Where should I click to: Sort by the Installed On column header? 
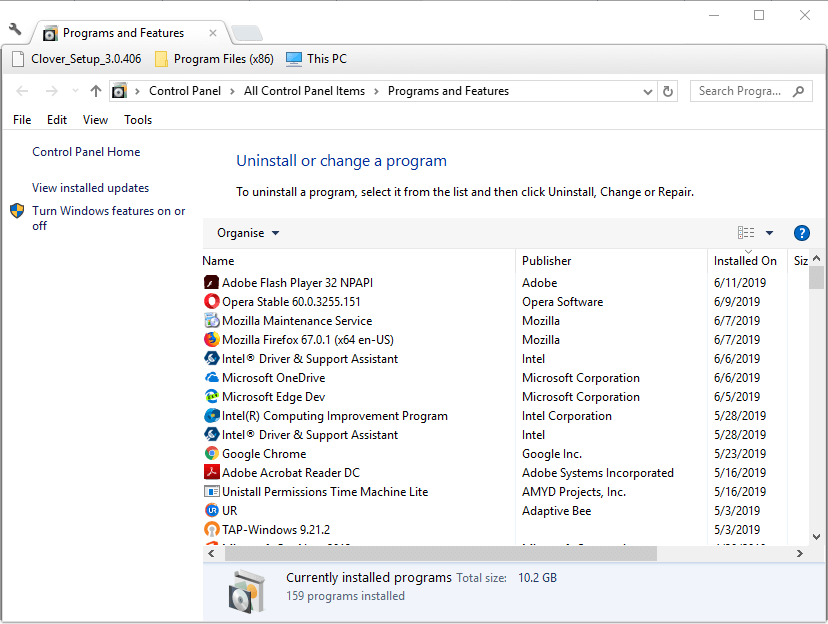pyautogui.click(x=745, y=261)
